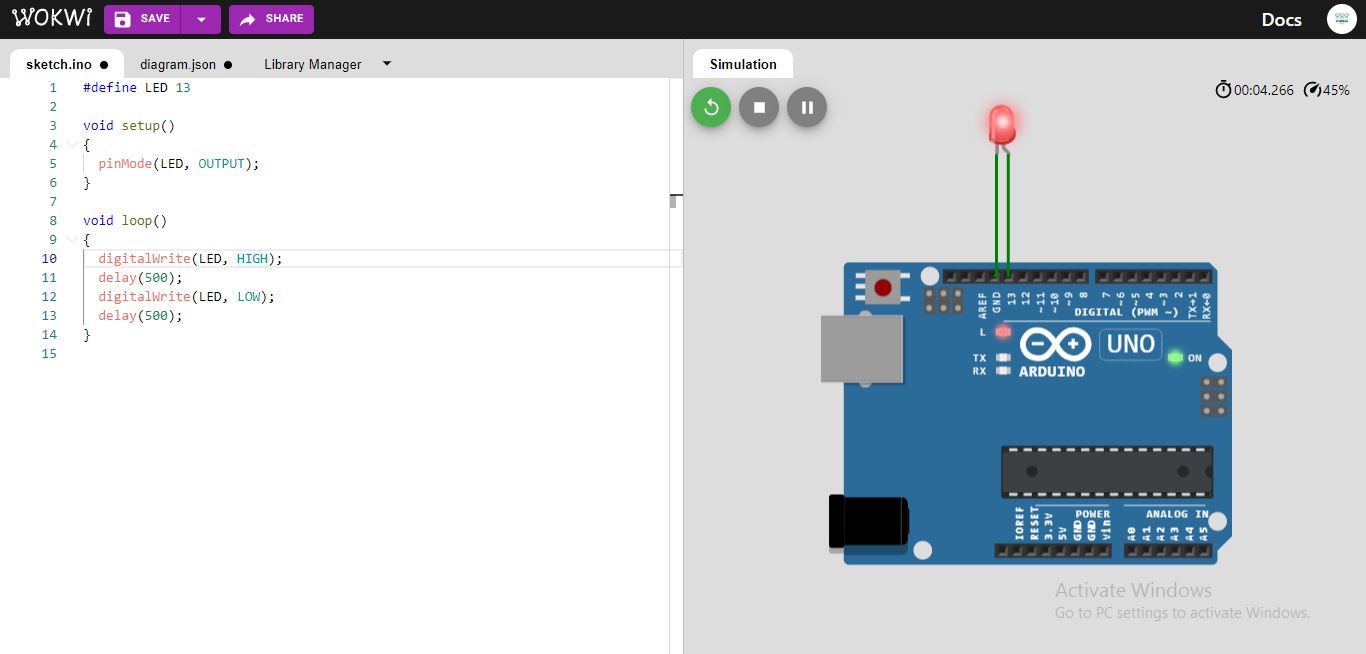Click the editor scrollbar thumb
1366x654 pixels.
(x=674, y=200)
